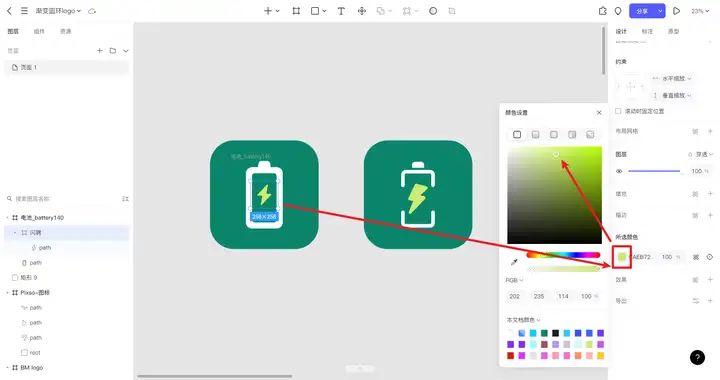Image resolution: width=720 pixels, height=380 pixels.
Task: Close the color settings panel
Action: (x=599, y=112)
